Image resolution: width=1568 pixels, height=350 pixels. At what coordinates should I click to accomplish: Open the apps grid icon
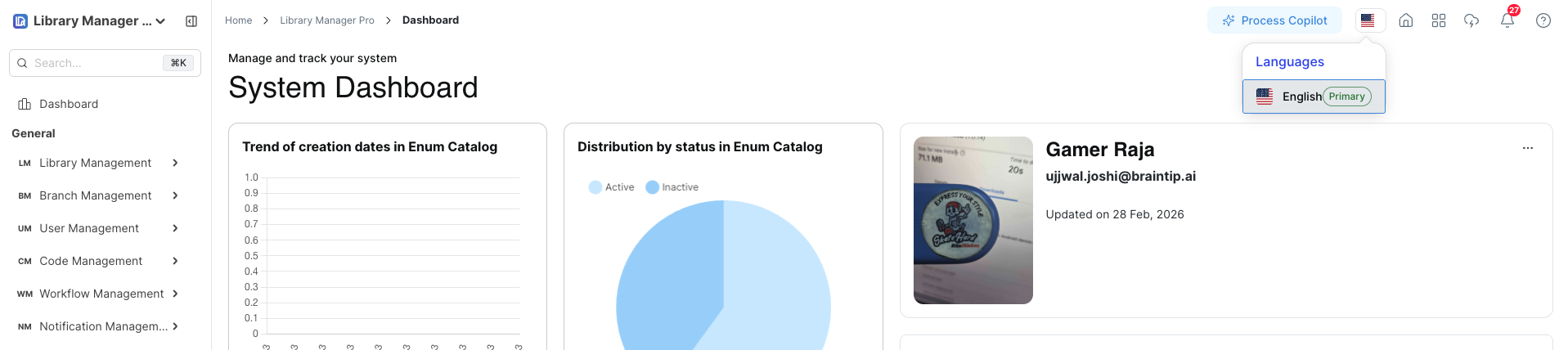(1438, 20)
